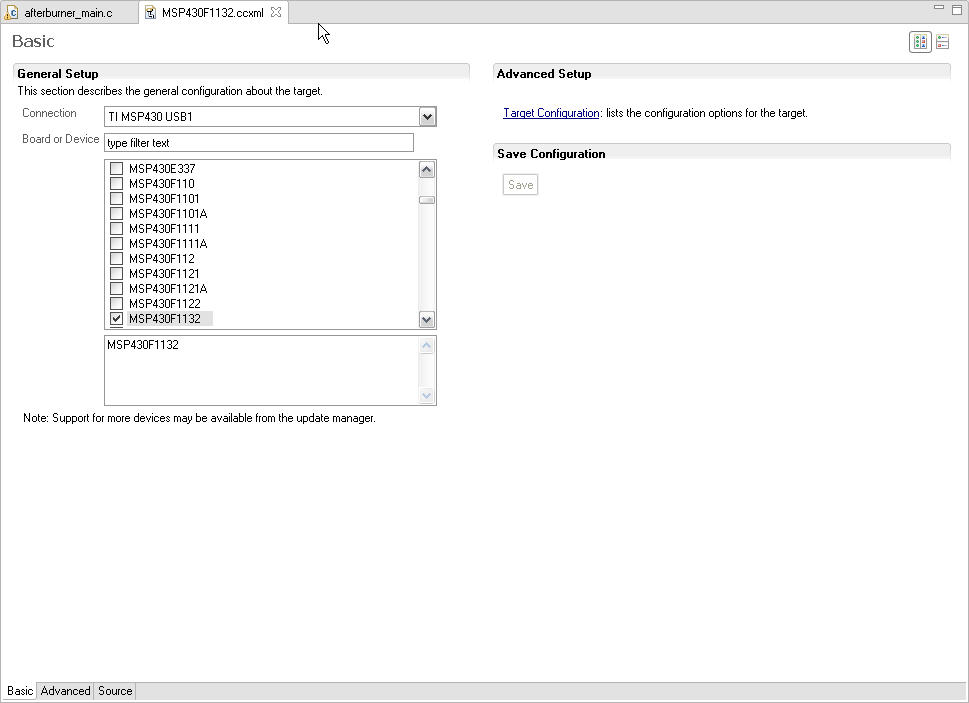Maximize the editor pane icon
This screenshot has height=703, width=969.
click(957, 9)
